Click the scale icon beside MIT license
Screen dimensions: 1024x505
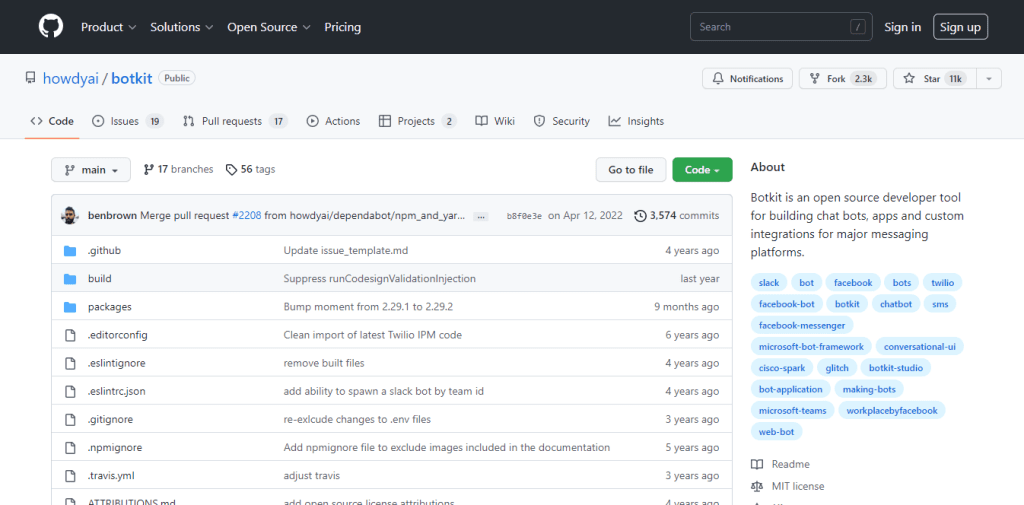coord(757,487)
